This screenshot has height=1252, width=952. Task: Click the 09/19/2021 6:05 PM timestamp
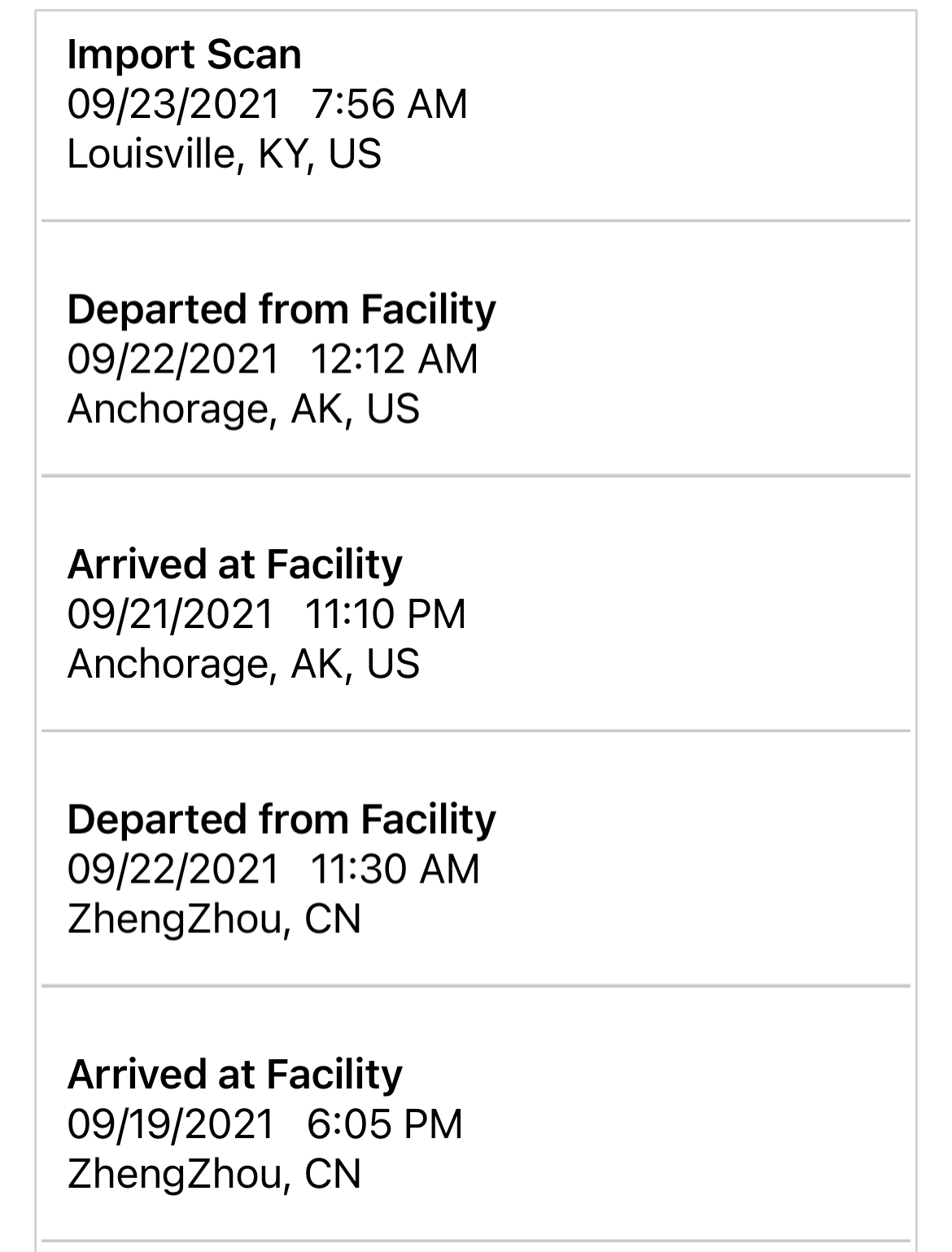(264, 1123)
